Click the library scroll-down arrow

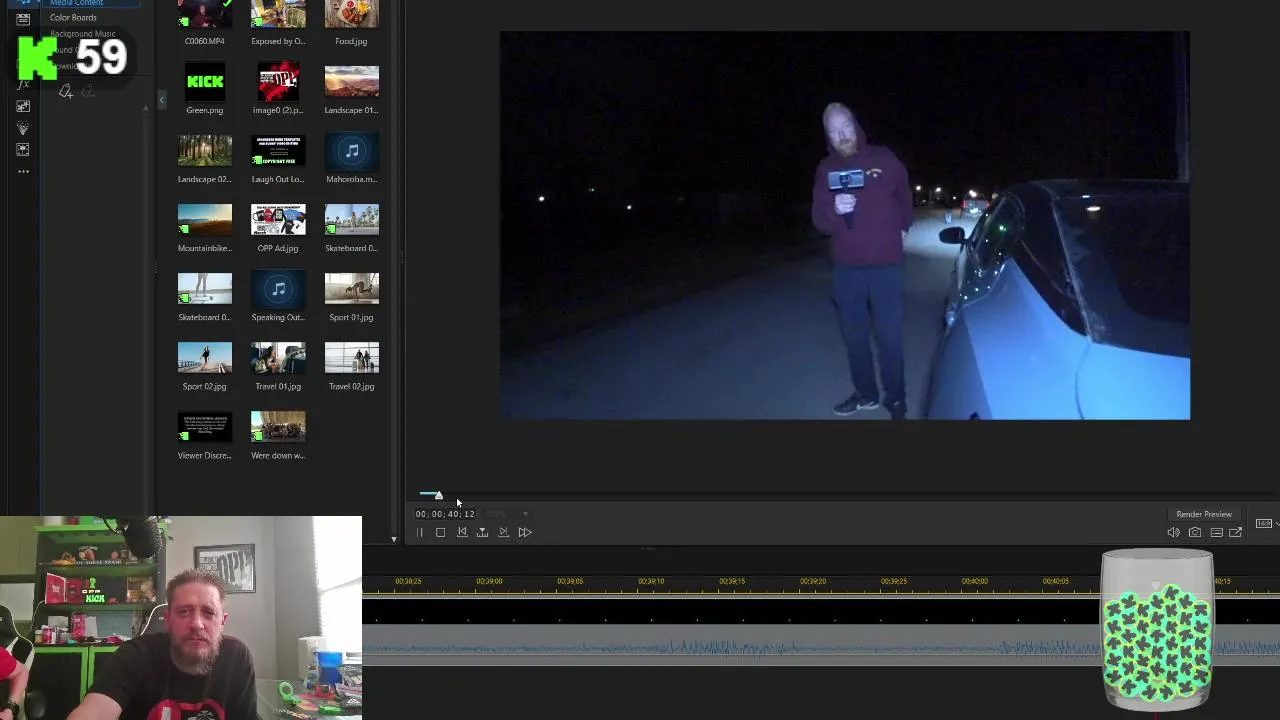coord(394,539)
